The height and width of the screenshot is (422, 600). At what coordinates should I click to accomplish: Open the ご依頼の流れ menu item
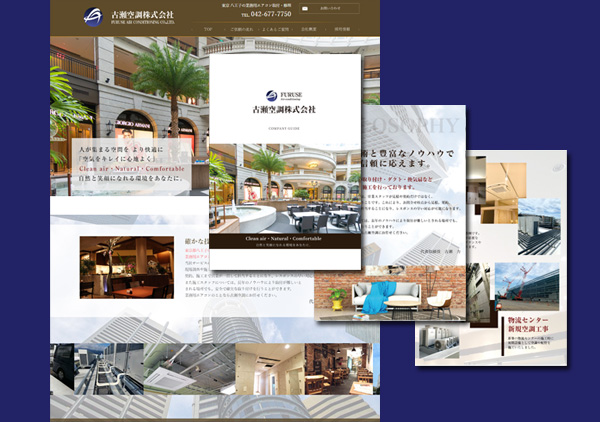tap(242, 29)
